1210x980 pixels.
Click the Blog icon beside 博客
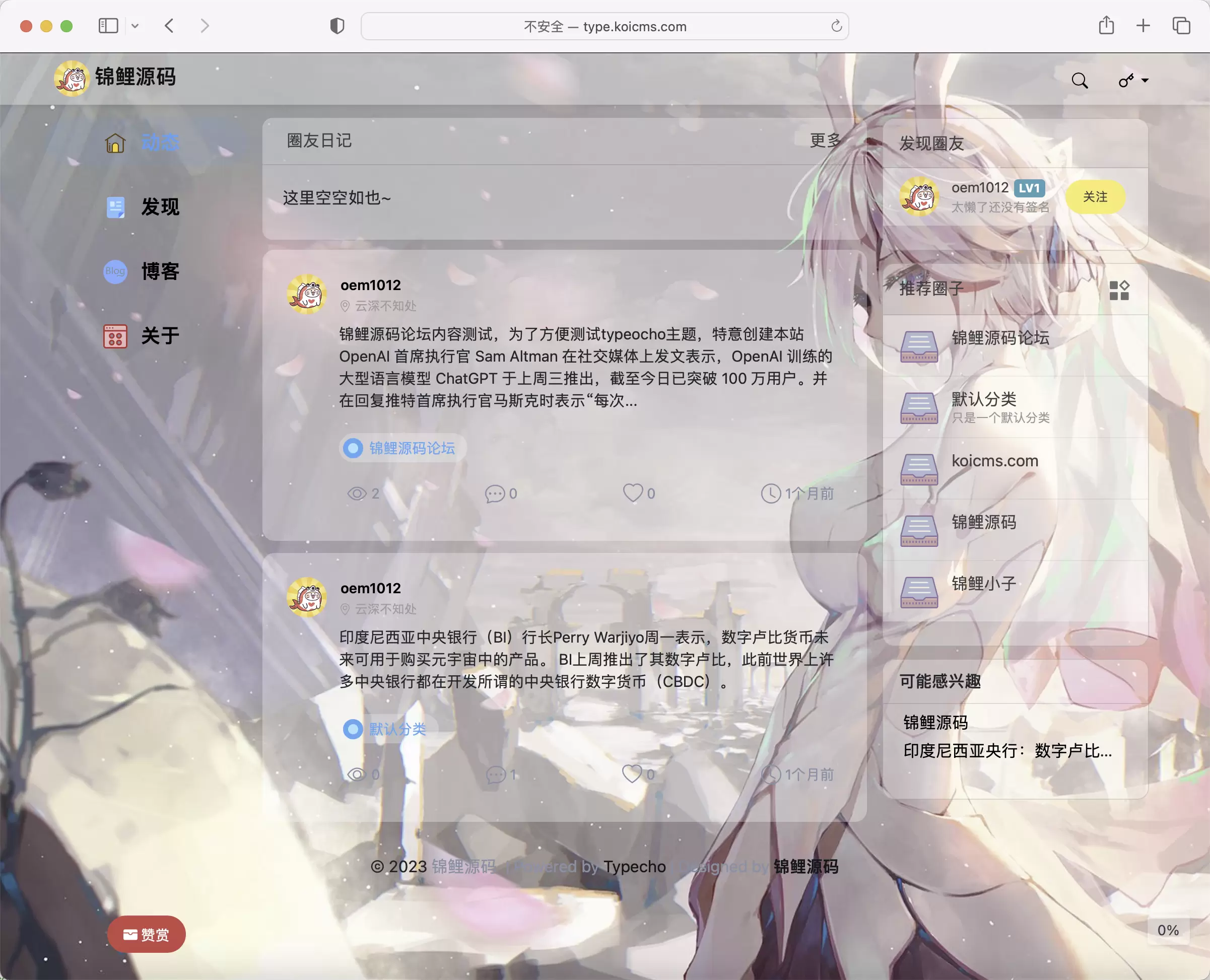[115, 271]
